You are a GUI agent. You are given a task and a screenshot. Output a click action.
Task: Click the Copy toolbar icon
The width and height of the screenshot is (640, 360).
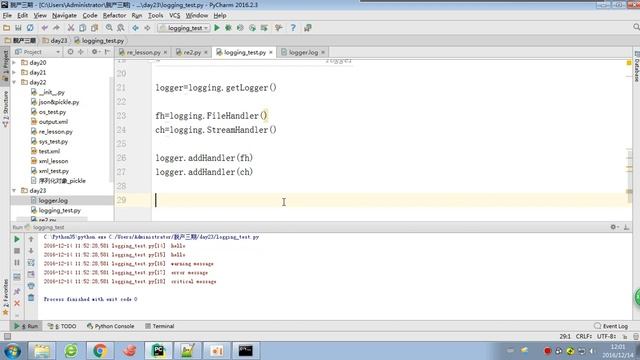point(82,28)
